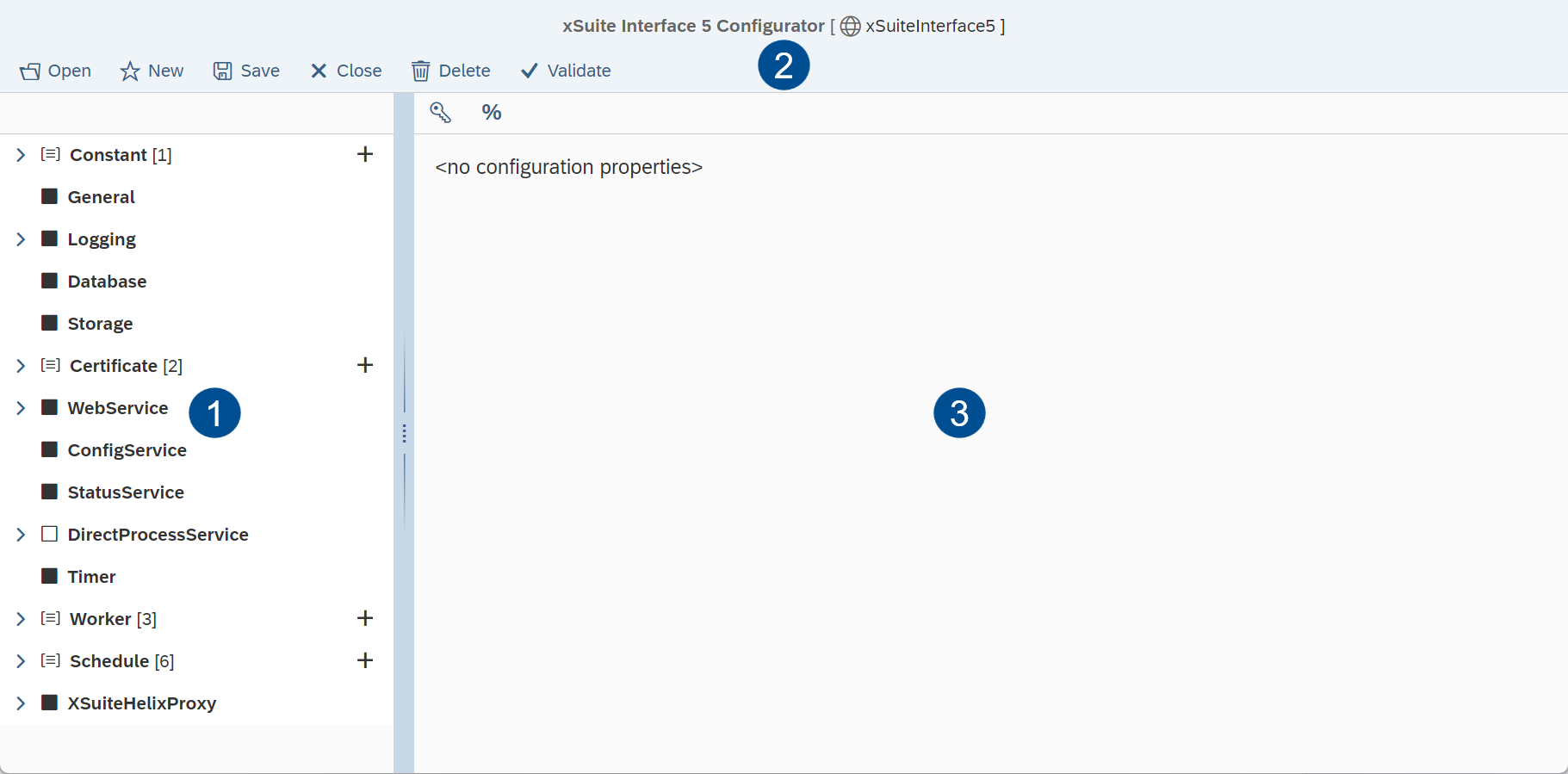Close the configuration via Close button
This screenshot has height=774, width=1568.
(345, 71)
